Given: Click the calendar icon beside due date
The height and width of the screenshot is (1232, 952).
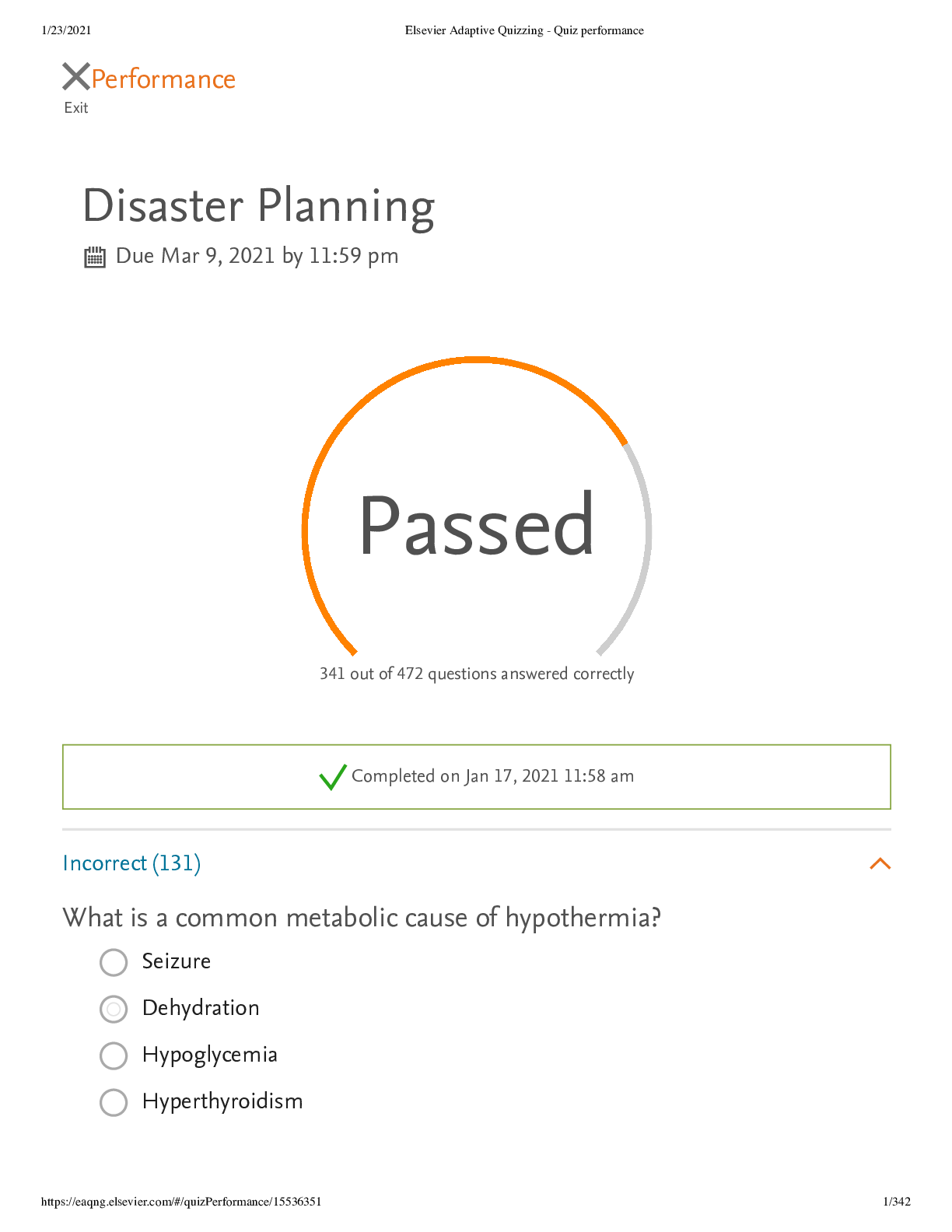Looking at the screenshot, I should (x=95, y=257).
